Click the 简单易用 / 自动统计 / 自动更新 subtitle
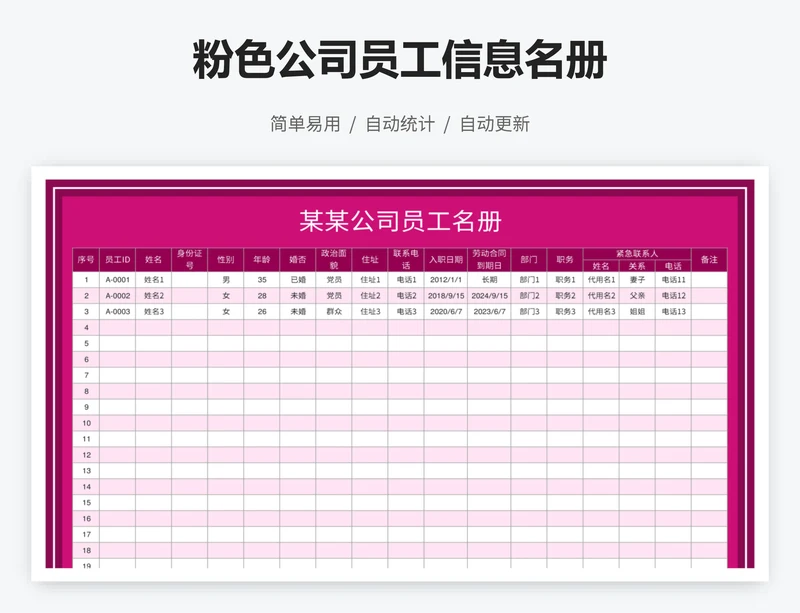 point(400,124)
